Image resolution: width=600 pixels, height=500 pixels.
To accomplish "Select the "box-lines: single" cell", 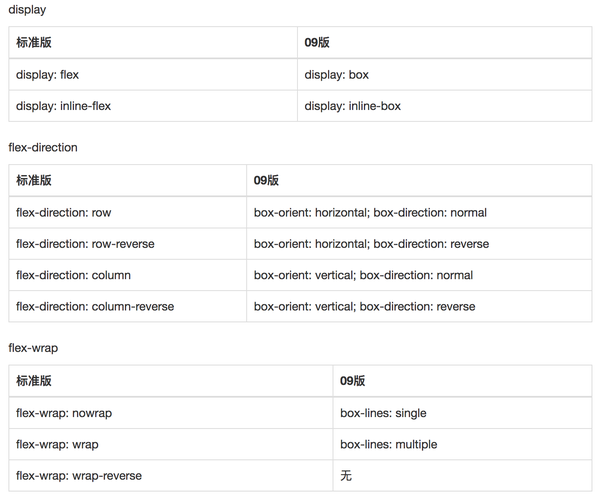I will (x=383, y=413).
